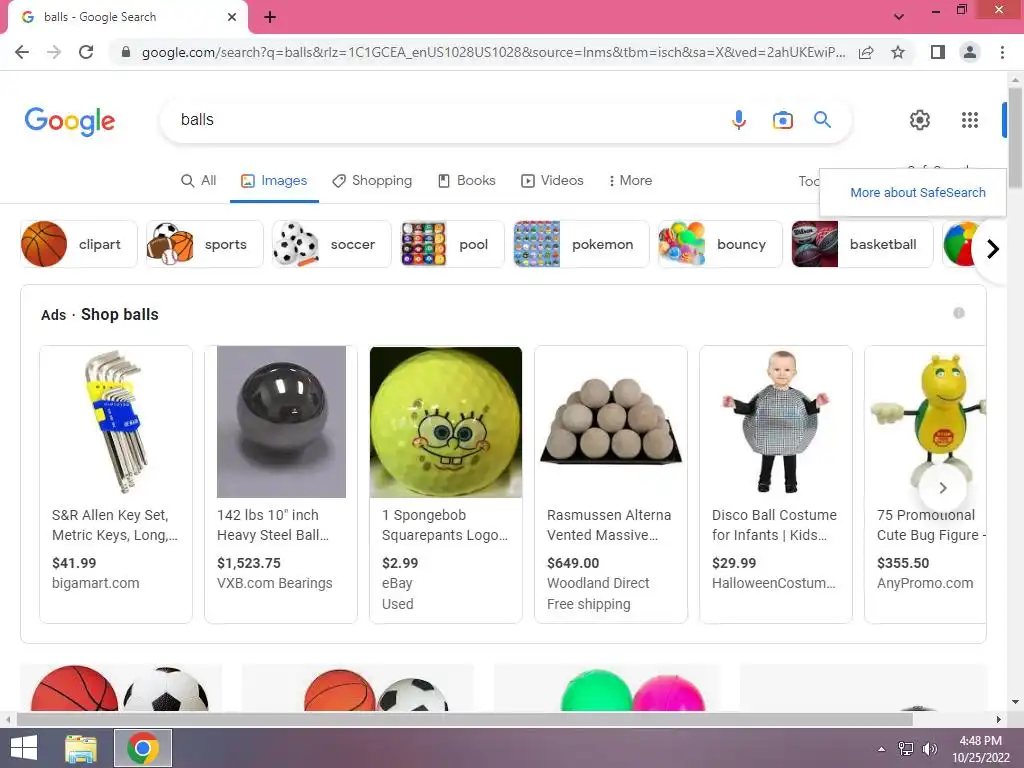The width and height of the screenshot is (1024, 768).
Task: Select the Images tab
Action: tap(274, 181)
